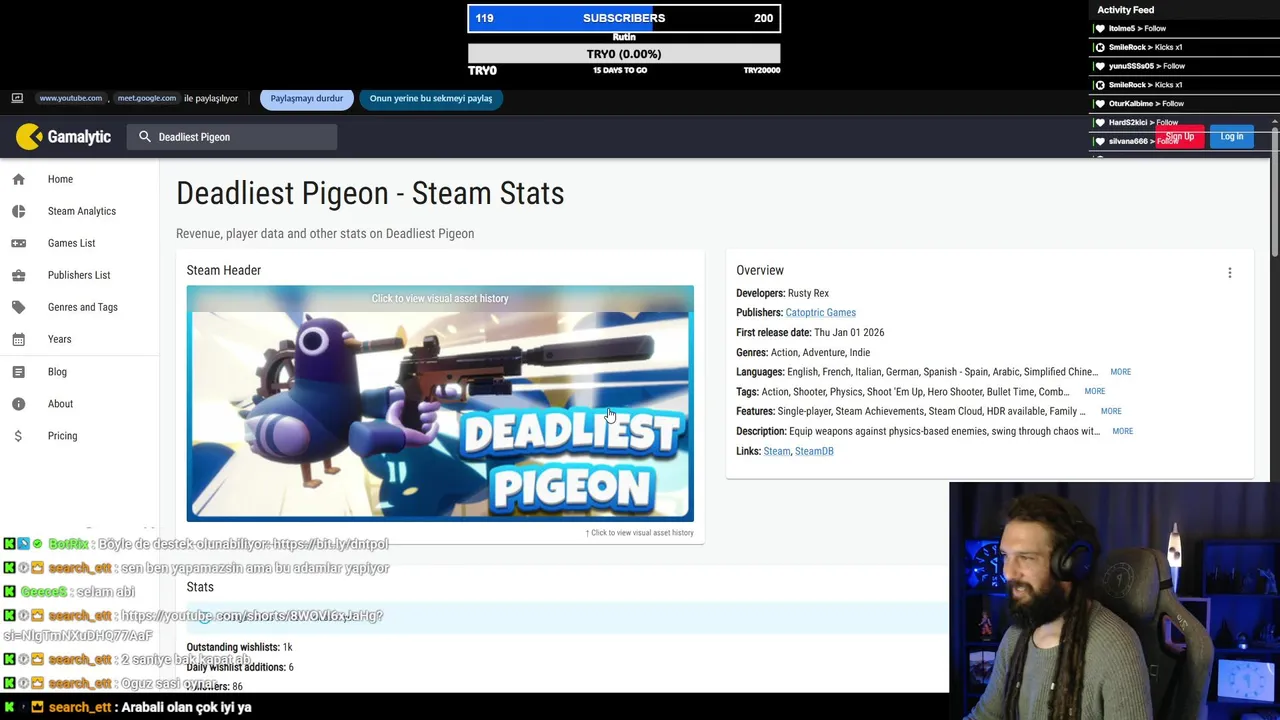Click the Gamalytic logo icon
The width and height of the screenshot is (1280, 720).
pos(29,136)
